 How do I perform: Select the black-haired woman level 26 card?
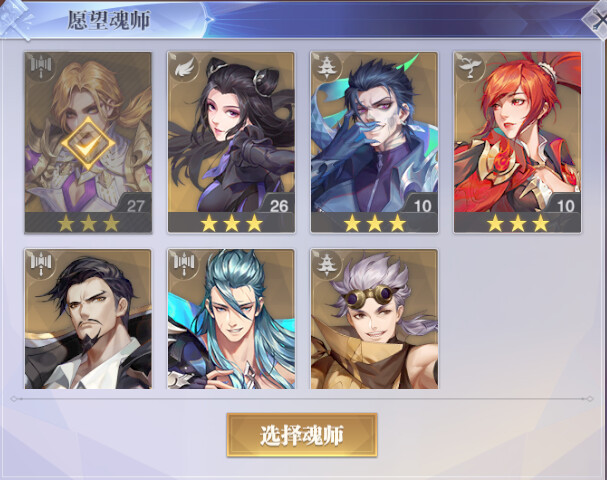click(231, 142)
